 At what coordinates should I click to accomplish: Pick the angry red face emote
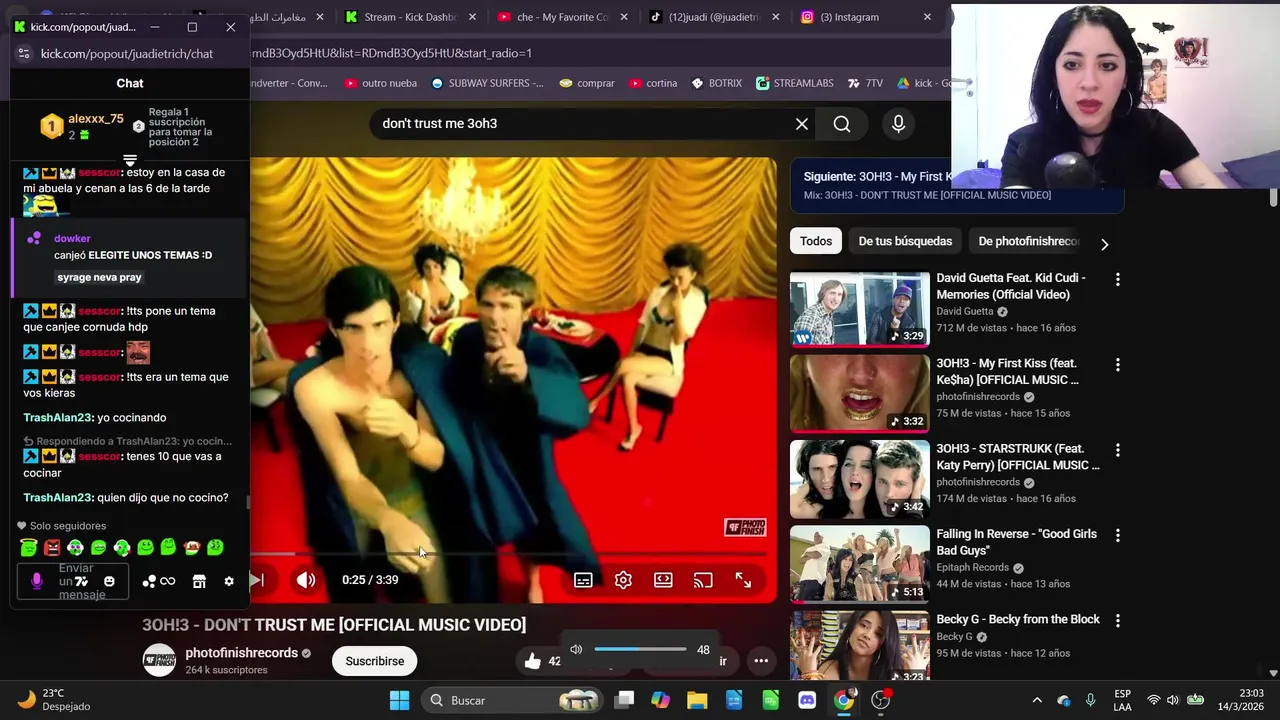click(52, 547)
